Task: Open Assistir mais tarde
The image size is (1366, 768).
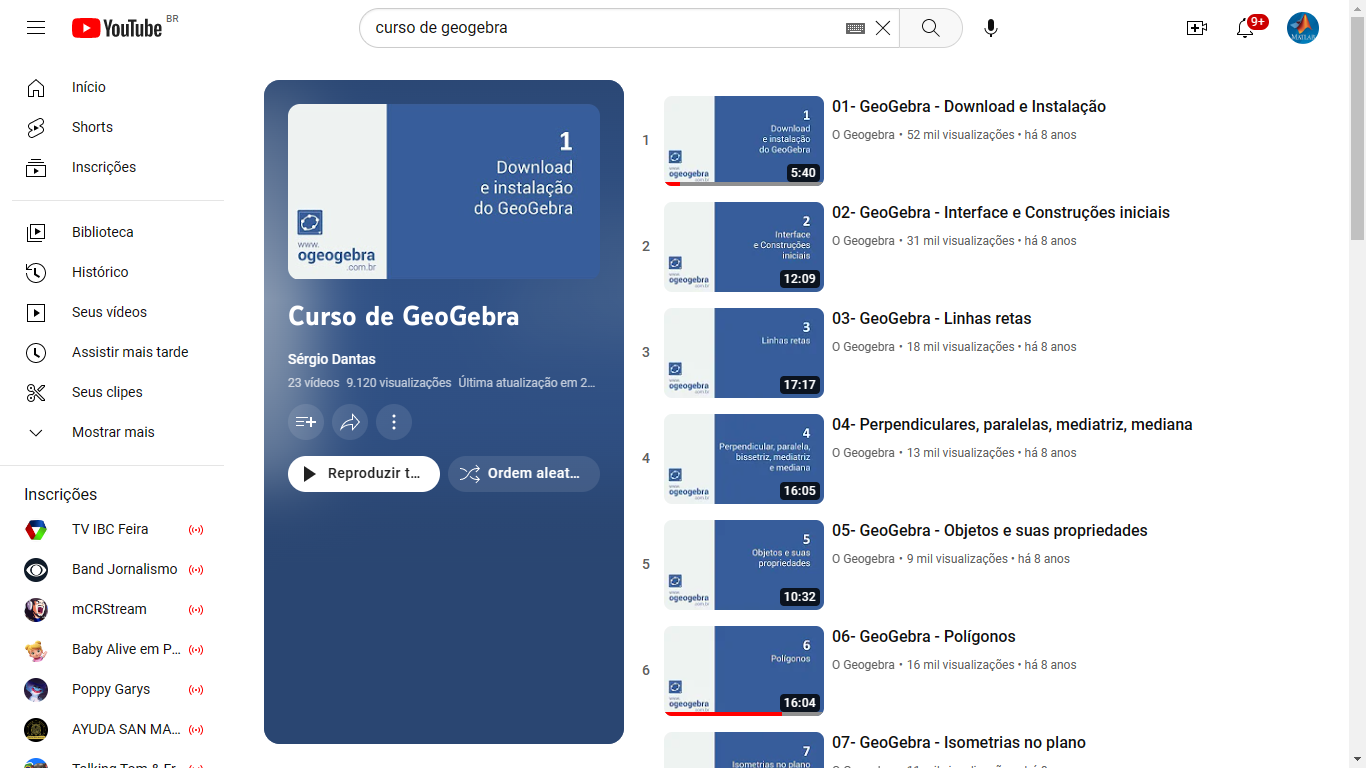Action: [x=118, y=352]
